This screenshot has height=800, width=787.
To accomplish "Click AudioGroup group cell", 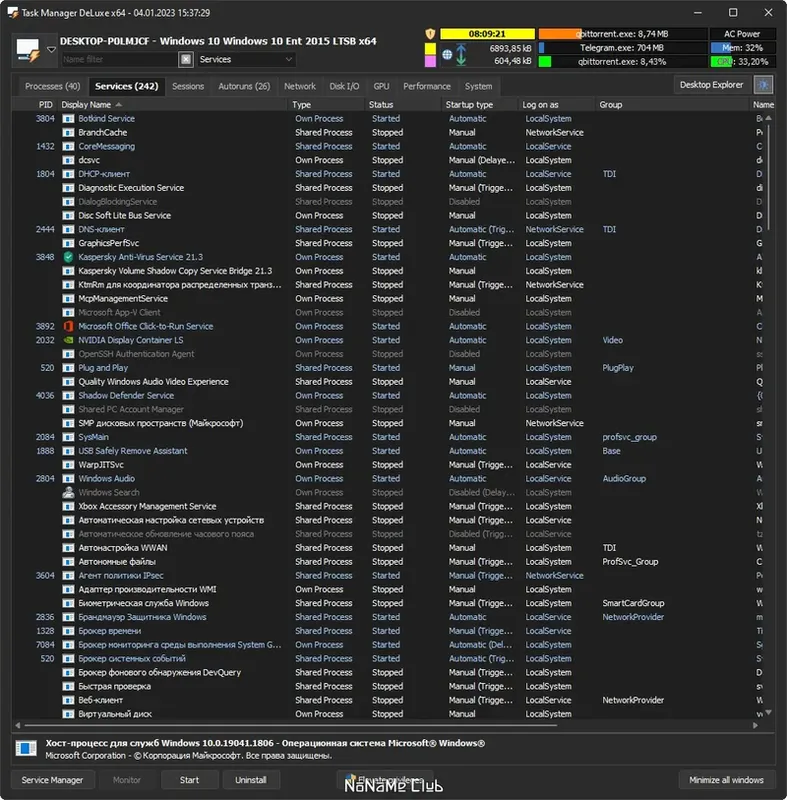I will click(624, 479).
